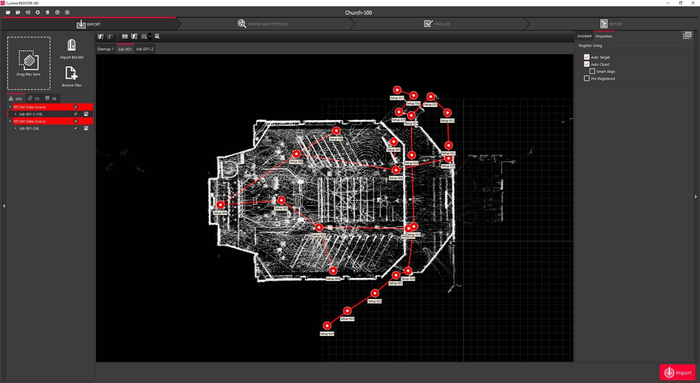Switch to the Job 001 tab
Viewport: 700px width, 383px height.
click(x=125, y=49)
